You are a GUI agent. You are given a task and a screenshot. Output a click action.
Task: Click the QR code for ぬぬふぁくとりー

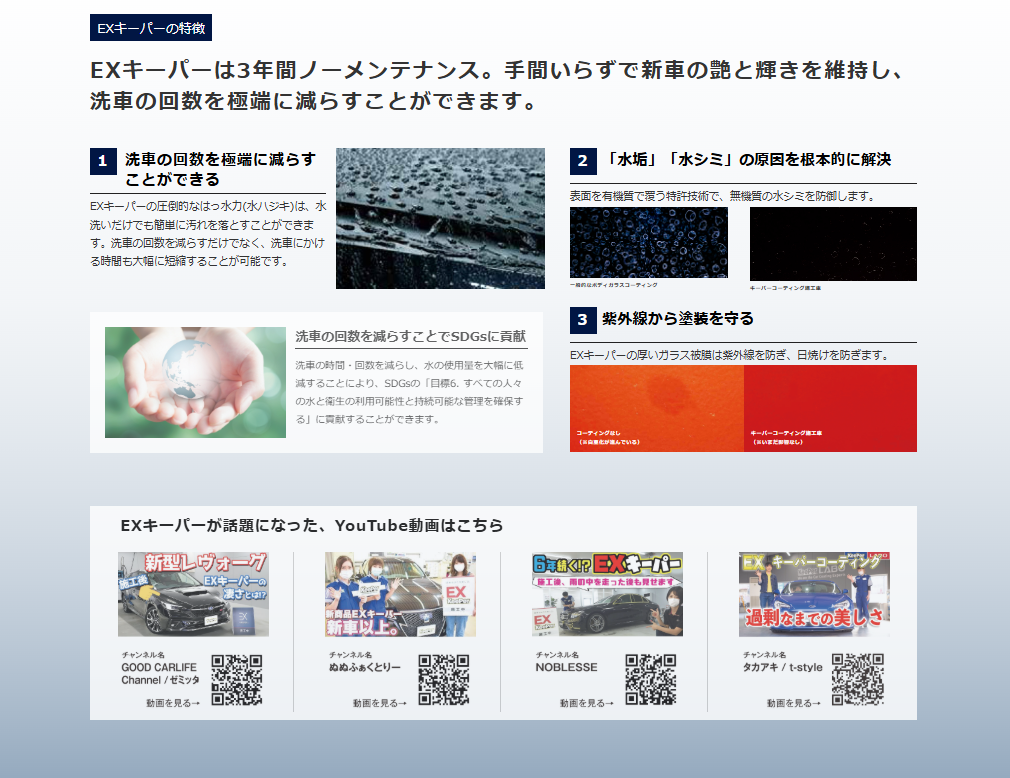[444, 680]
